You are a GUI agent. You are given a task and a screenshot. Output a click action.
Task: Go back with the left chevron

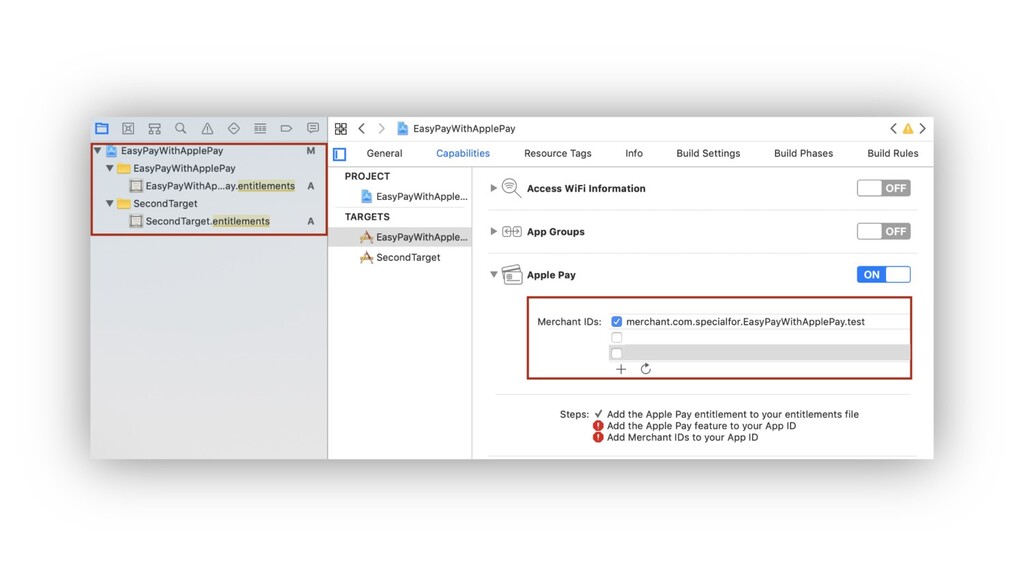(x=361, y=129)
